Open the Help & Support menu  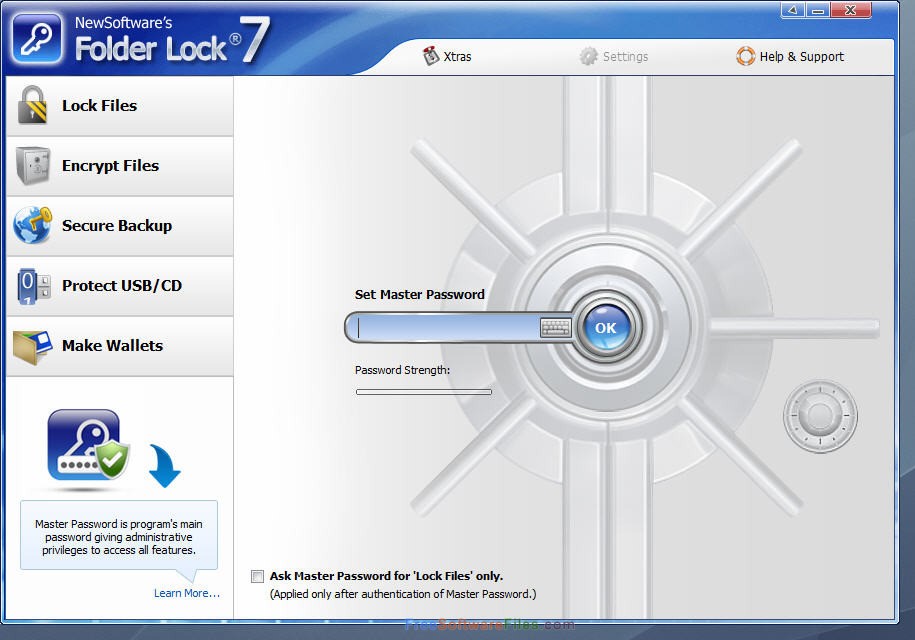(x=790, y=57)
